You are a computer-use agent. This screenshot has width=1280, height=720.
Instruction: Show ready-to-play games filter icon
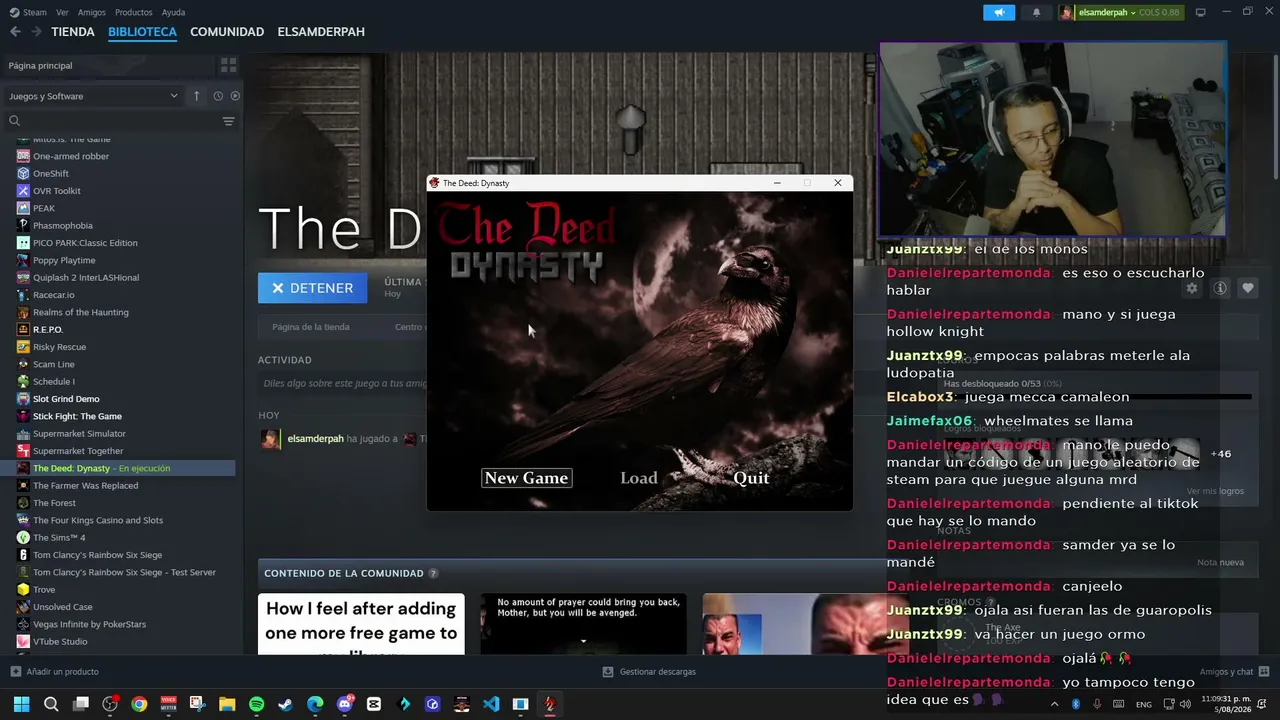pos(235,96)
